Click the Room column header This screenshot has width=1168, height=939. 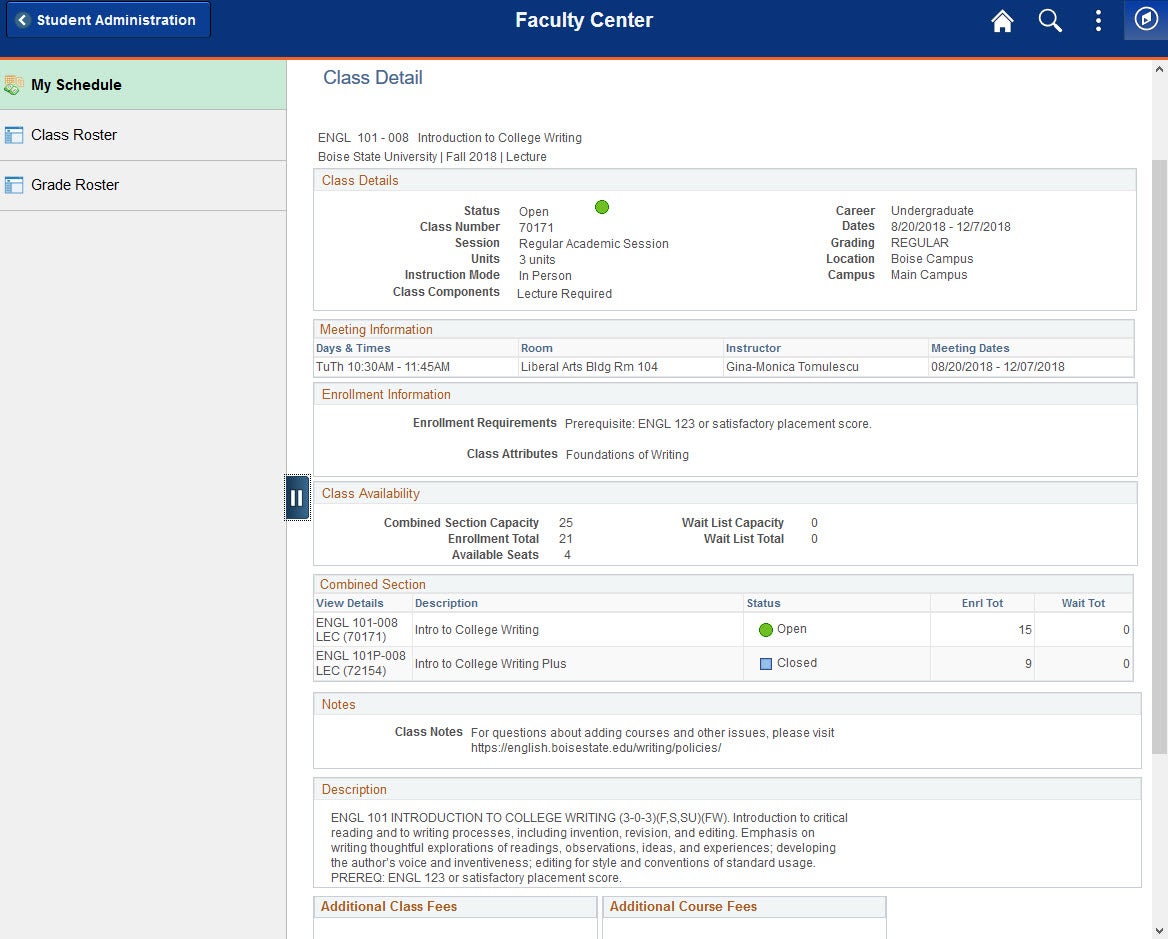point(536,348)
